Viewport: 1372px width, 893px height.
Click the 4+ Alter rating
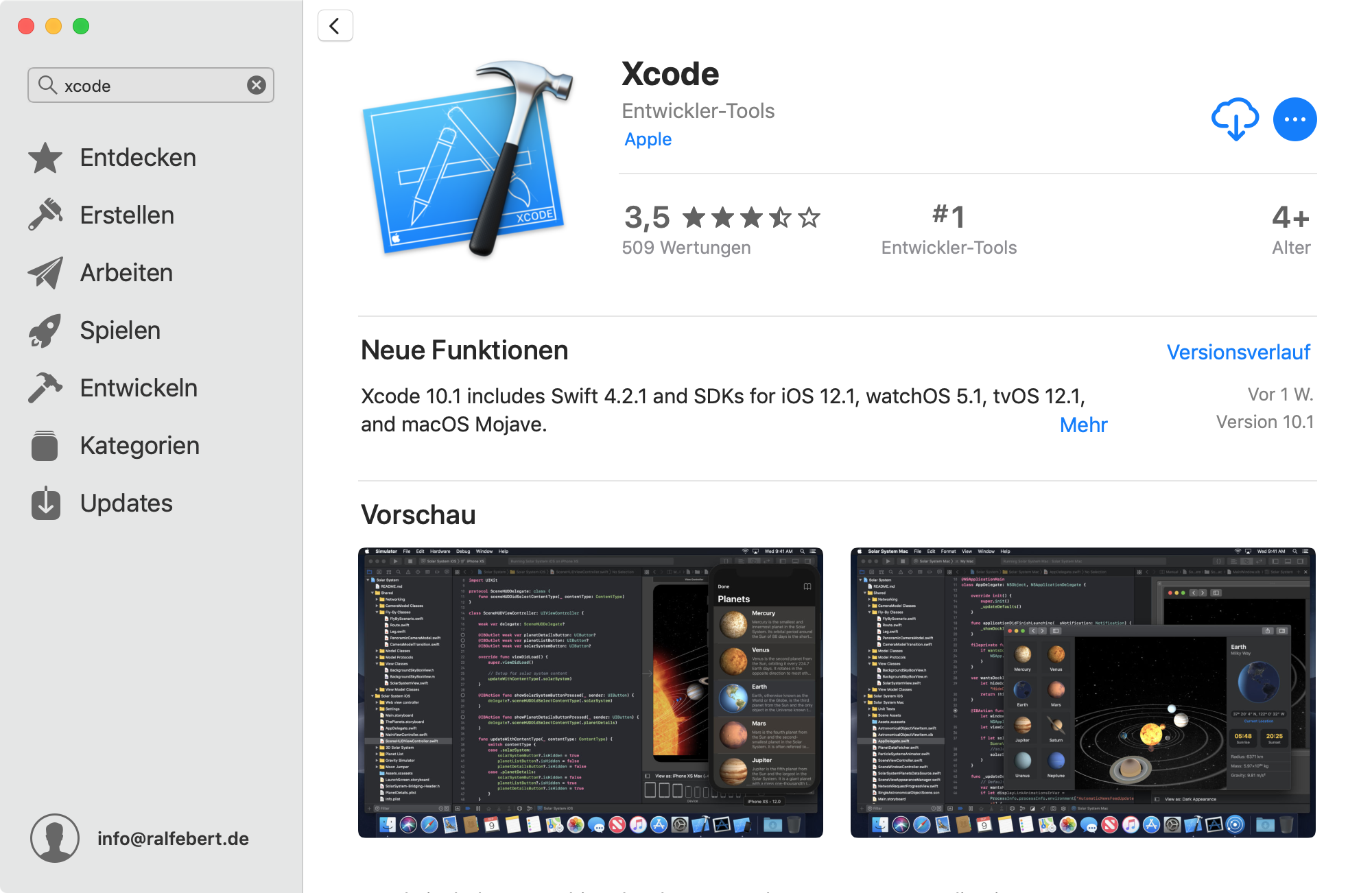point(1291,230)
